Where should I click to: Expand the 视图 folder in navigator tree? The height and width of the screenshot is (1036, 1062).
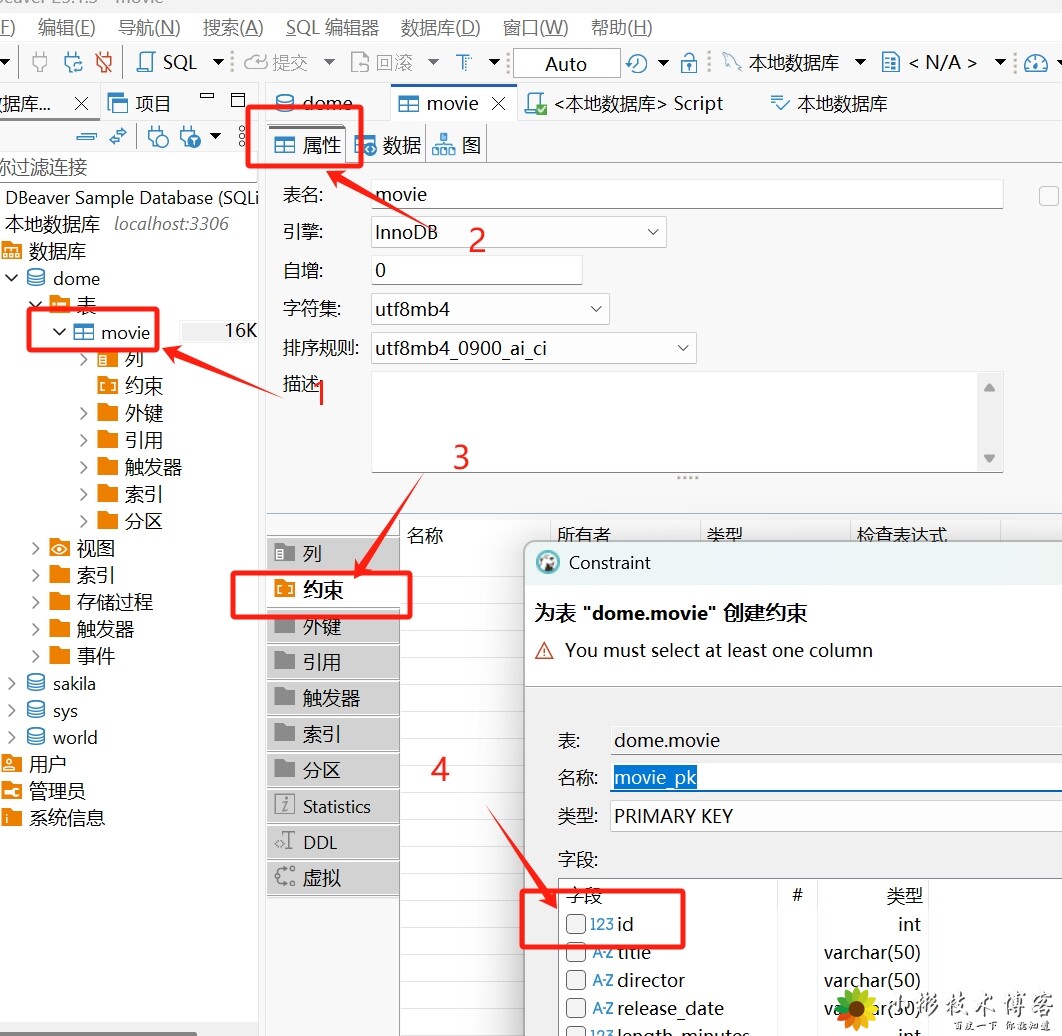pyautogui.click(x=35, y=548)
